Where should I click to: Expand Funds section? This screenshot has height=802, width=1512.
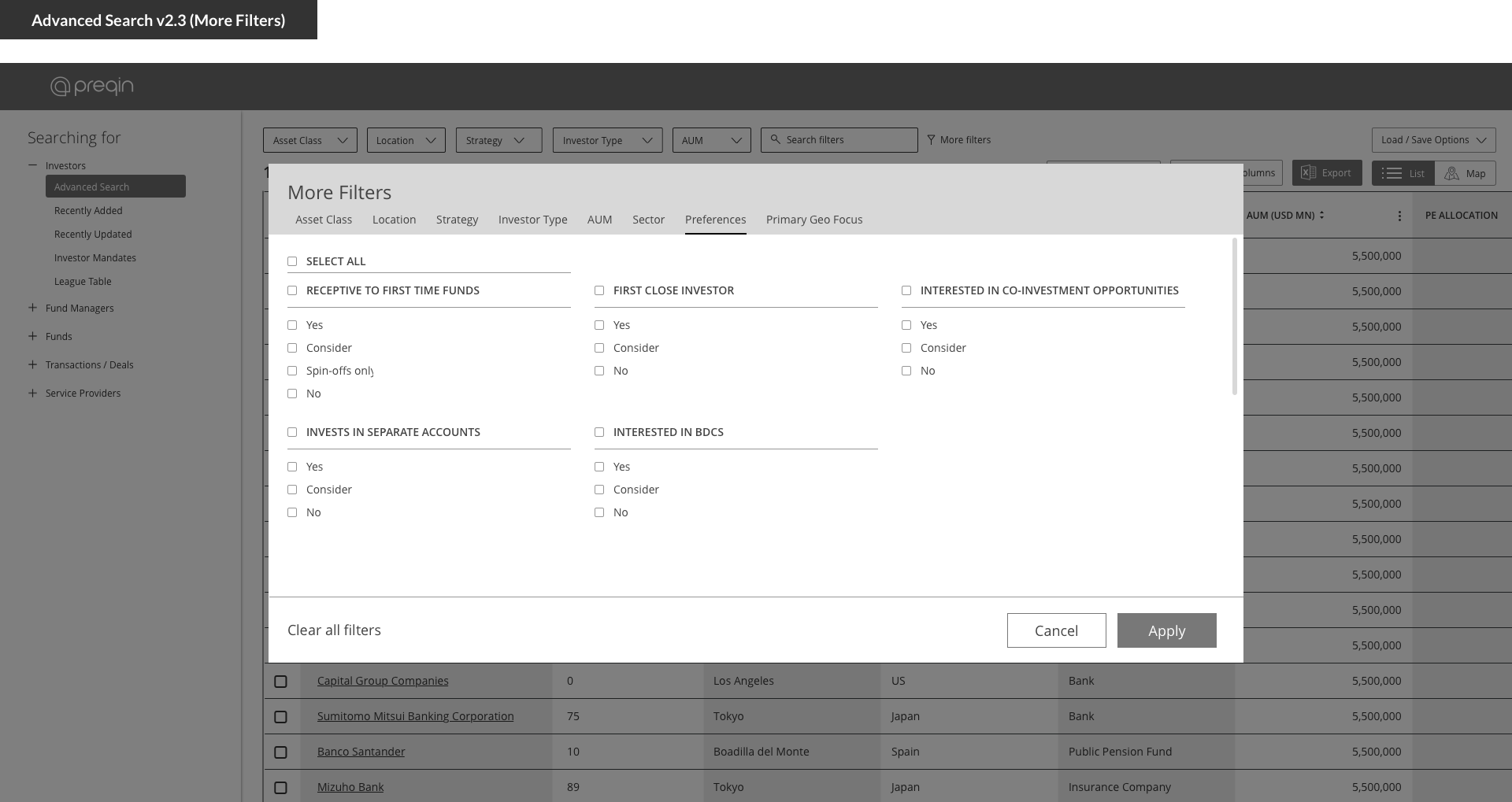pyautogui.click(x=32, y=336)
